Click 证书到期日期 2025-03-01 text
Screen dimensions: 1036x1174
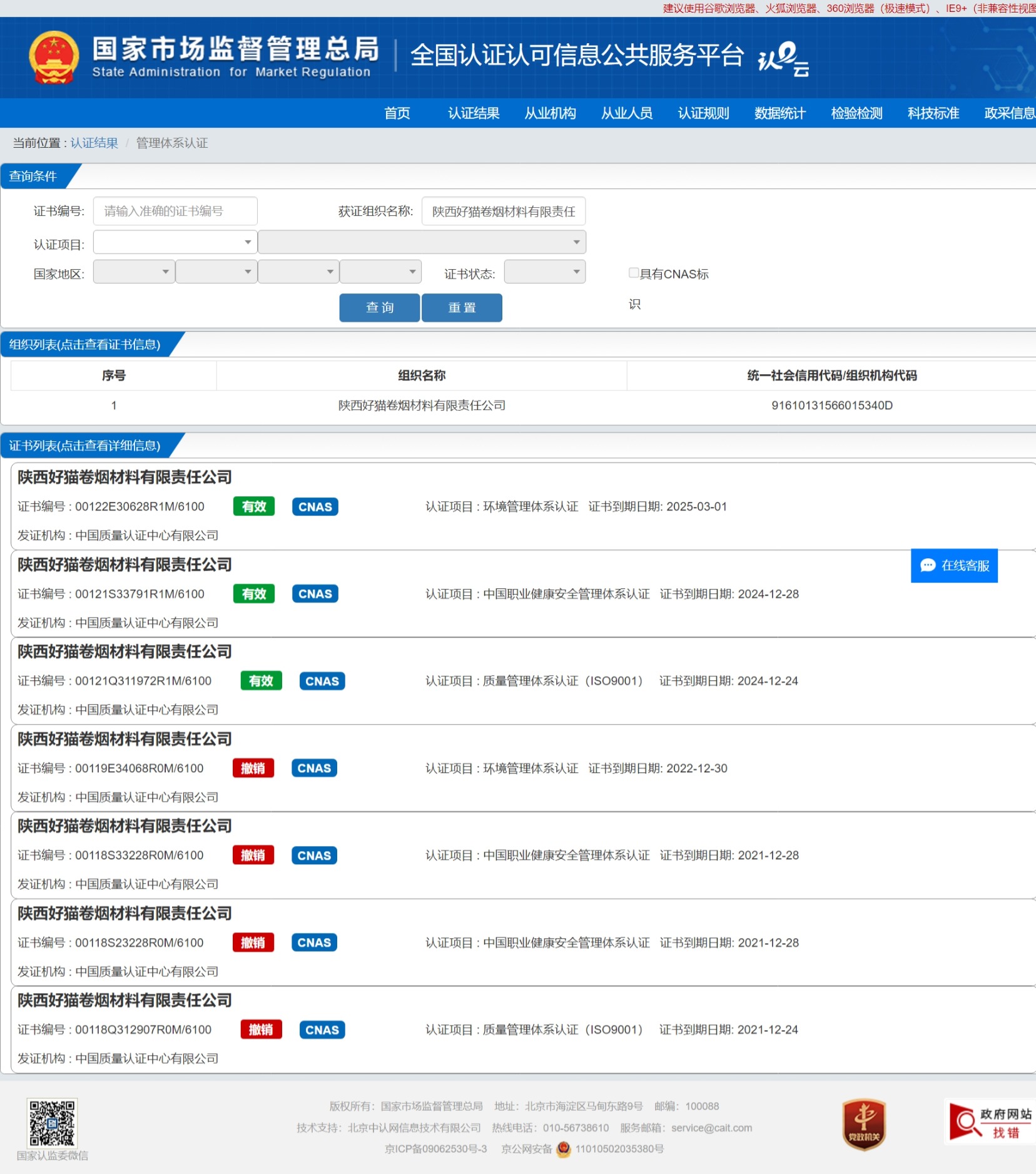(658, 507)
